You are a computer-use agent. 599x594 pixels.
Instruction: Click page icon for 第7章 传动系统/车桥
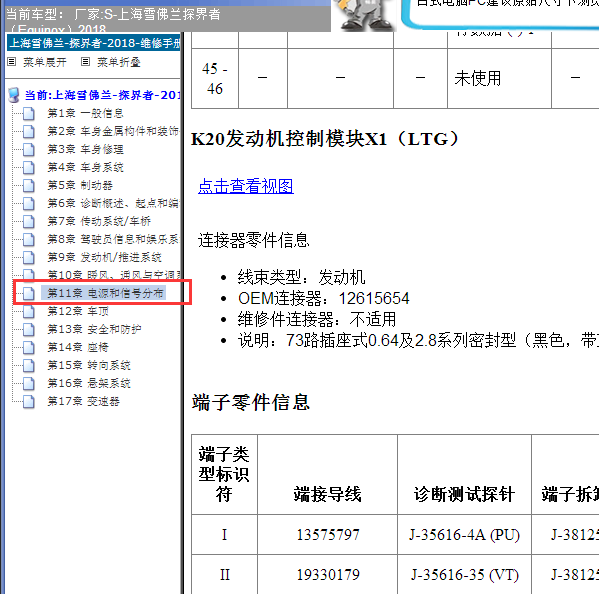(29, 222)
